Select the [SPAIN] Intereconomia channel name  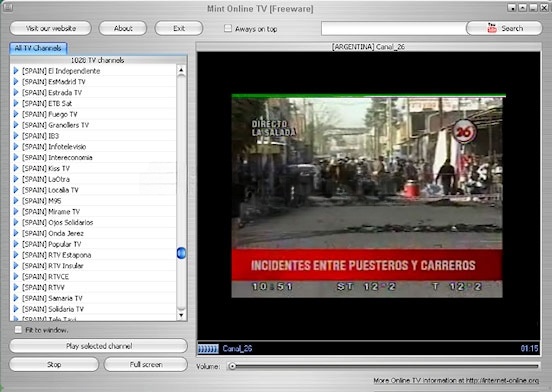tap(57, 157)
